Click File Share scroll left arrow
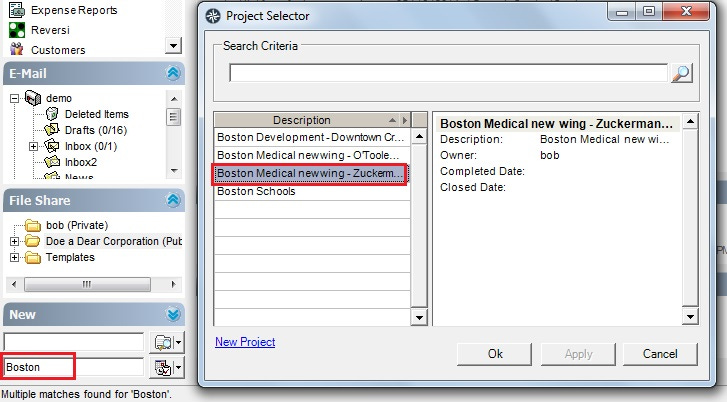The image size is (727, 402). [14, 284]
